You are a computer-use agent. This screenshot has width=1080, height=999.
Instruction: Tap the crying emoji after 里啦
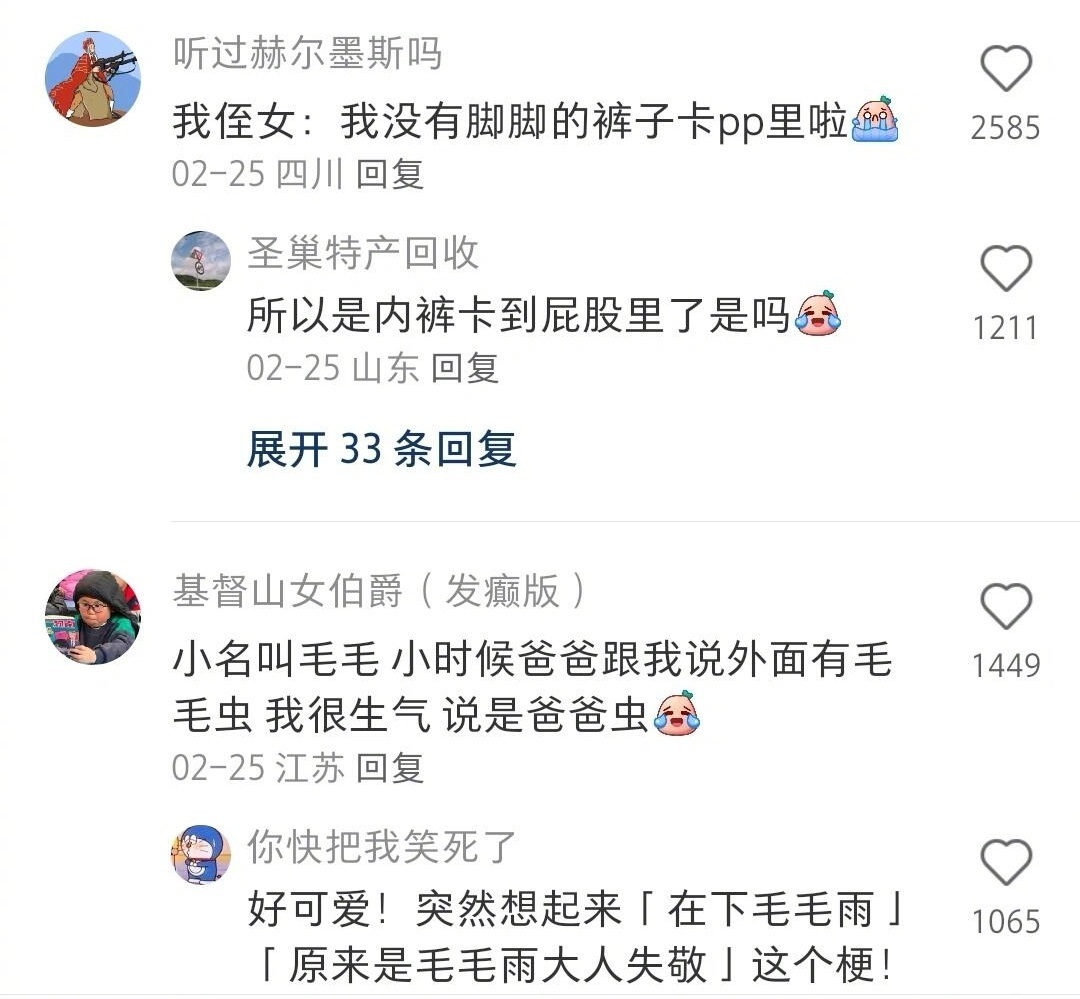875,120
